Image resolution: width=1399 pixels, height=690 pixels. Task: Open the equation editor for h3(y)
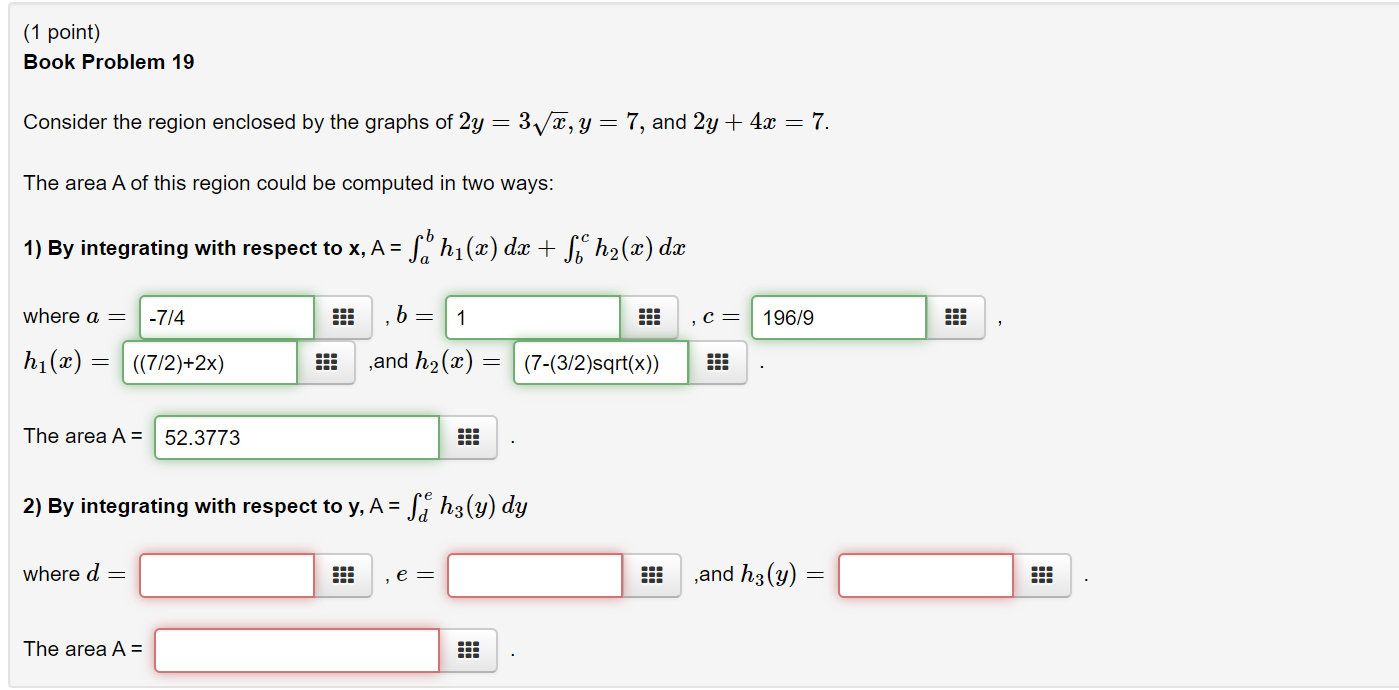coord(1042,575)
